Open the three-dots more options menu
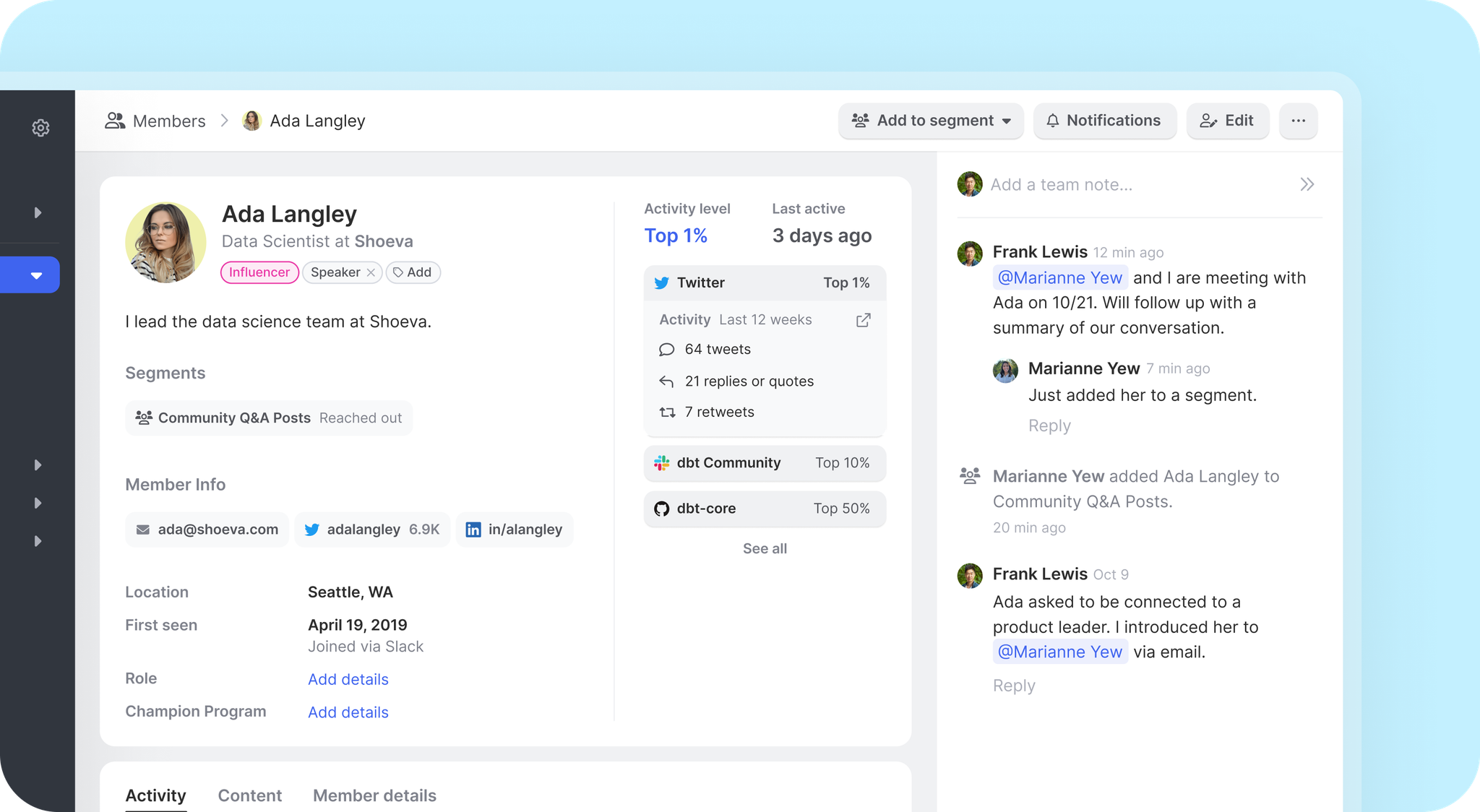This screenshot has height=812, width=1480. (1298, 121)
